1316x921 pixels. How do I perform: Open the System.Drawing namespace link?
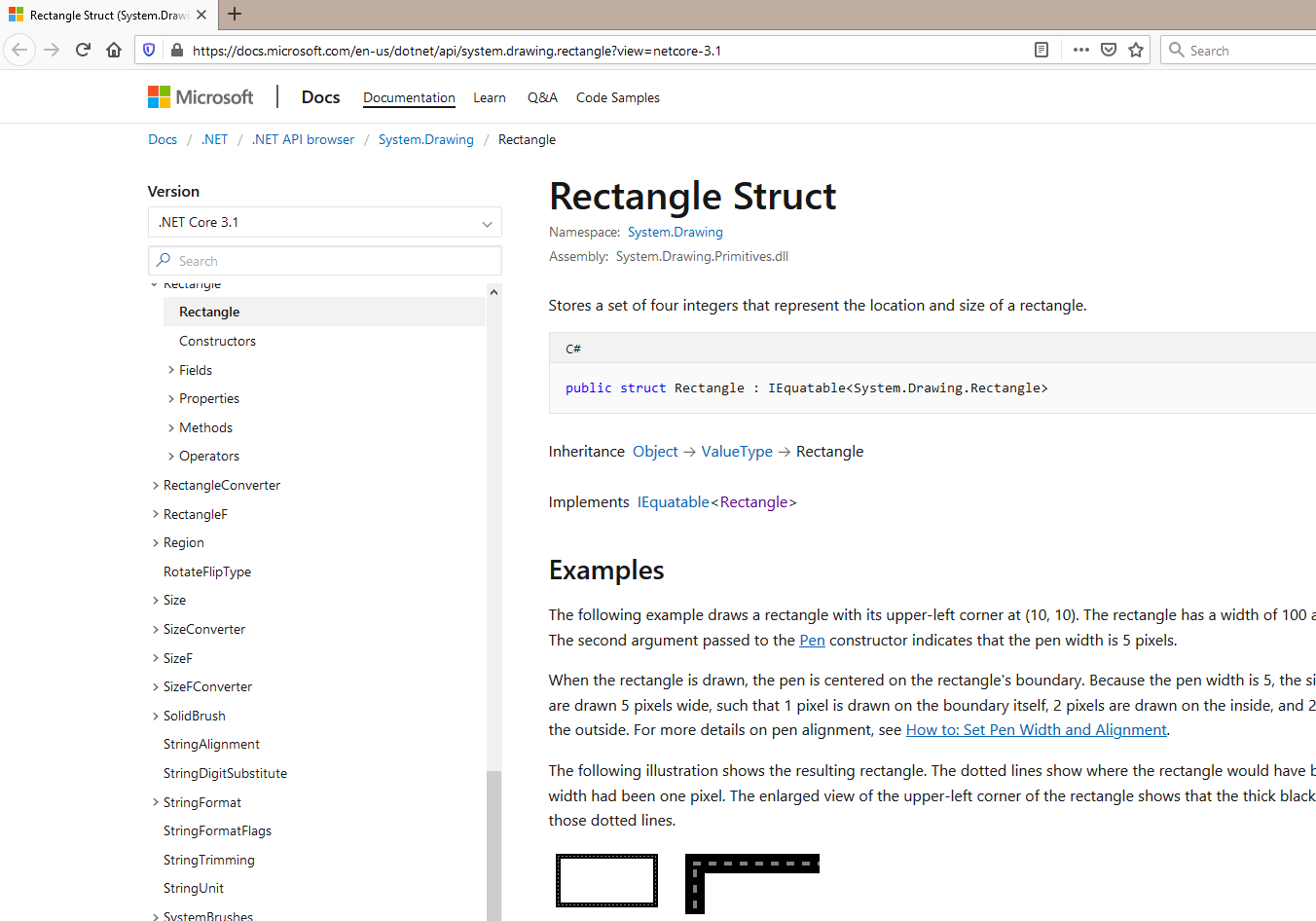pyautogui.click(x=676, y=232)
